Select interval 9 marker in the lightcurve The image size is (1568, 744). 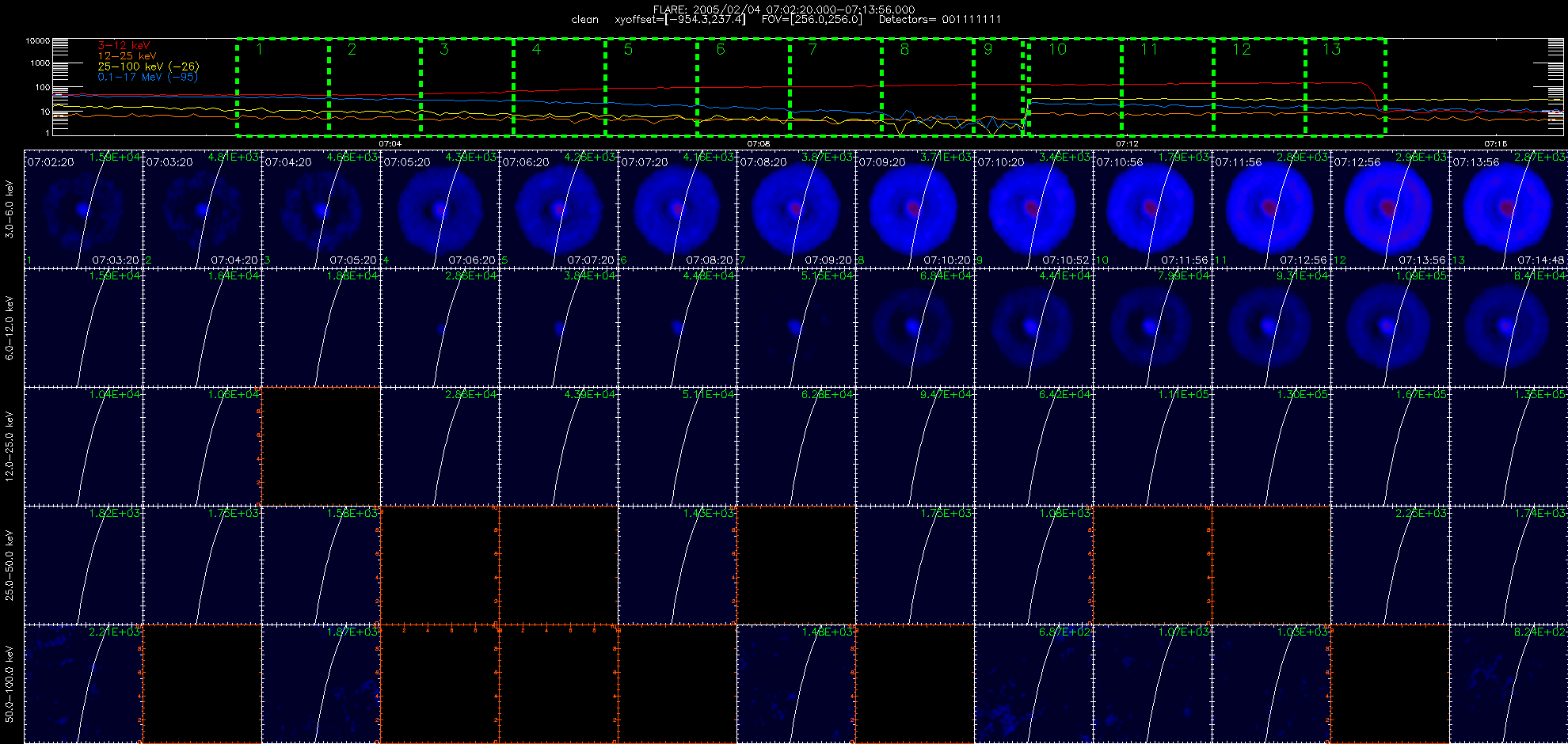click(x=988, y=49)
